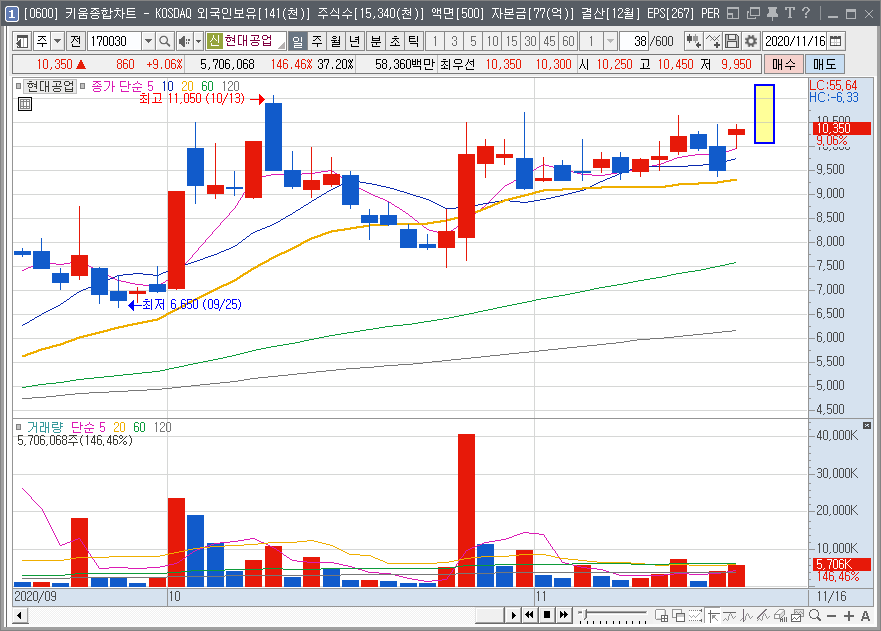Click the save chart floppy disk icon
Image resolution: width=881 pixels, height=631 pixels.
click(732, 41)
